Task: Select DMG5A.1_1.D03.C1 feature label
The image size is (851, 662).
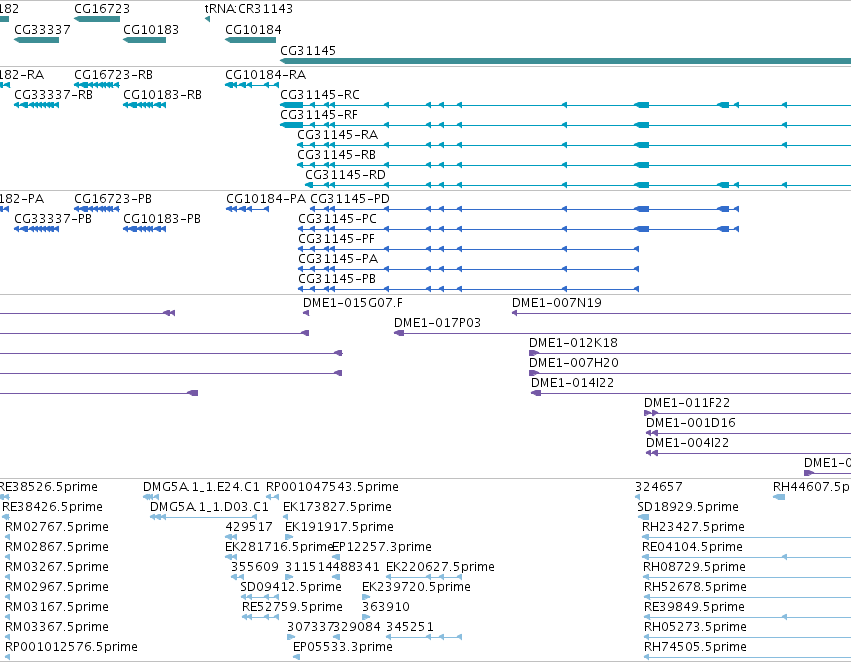Action: [x=209, y=507]
